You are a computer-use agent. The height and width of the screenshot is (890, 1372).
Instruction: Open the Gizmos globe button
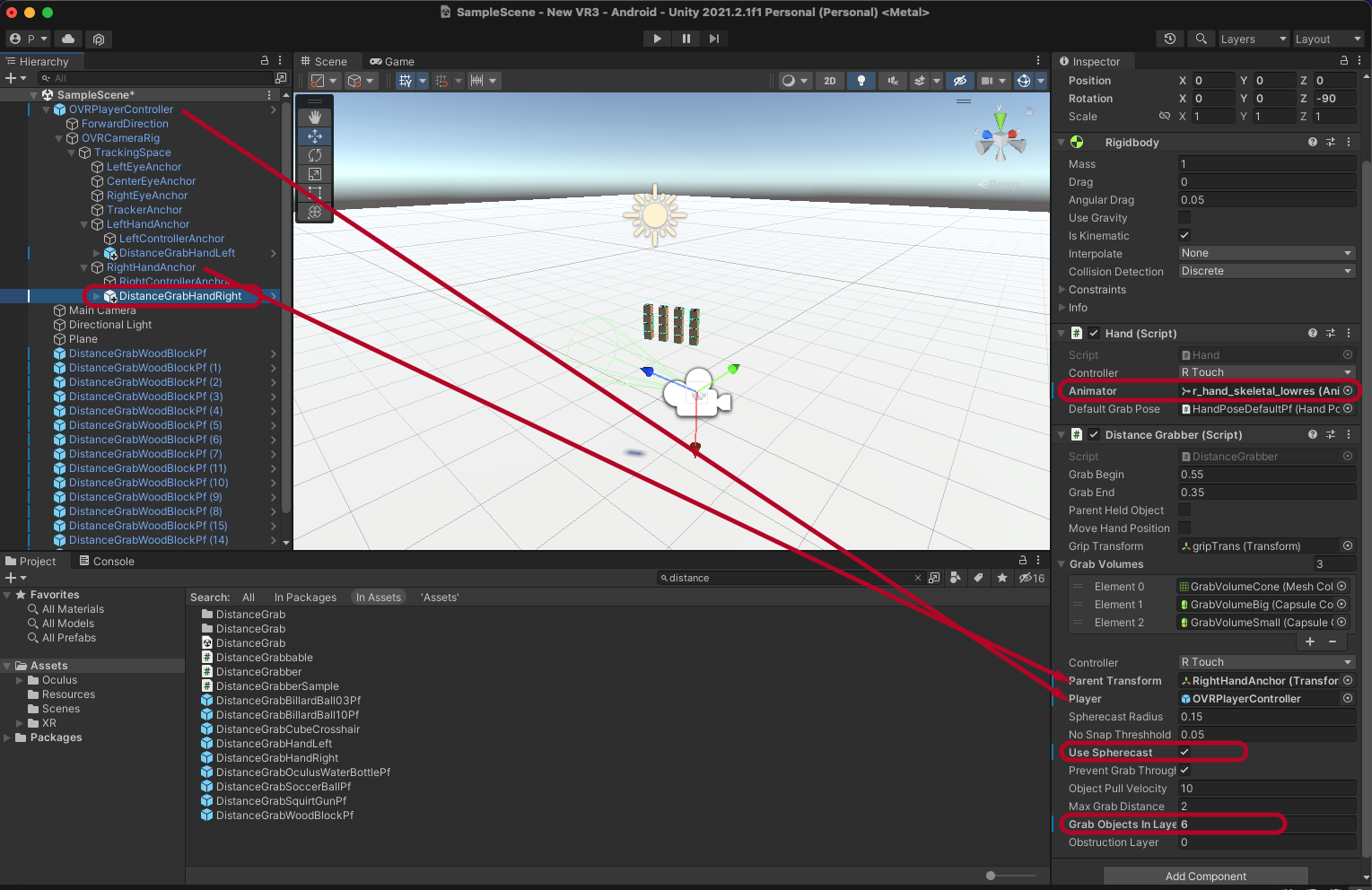(1024, 81)
